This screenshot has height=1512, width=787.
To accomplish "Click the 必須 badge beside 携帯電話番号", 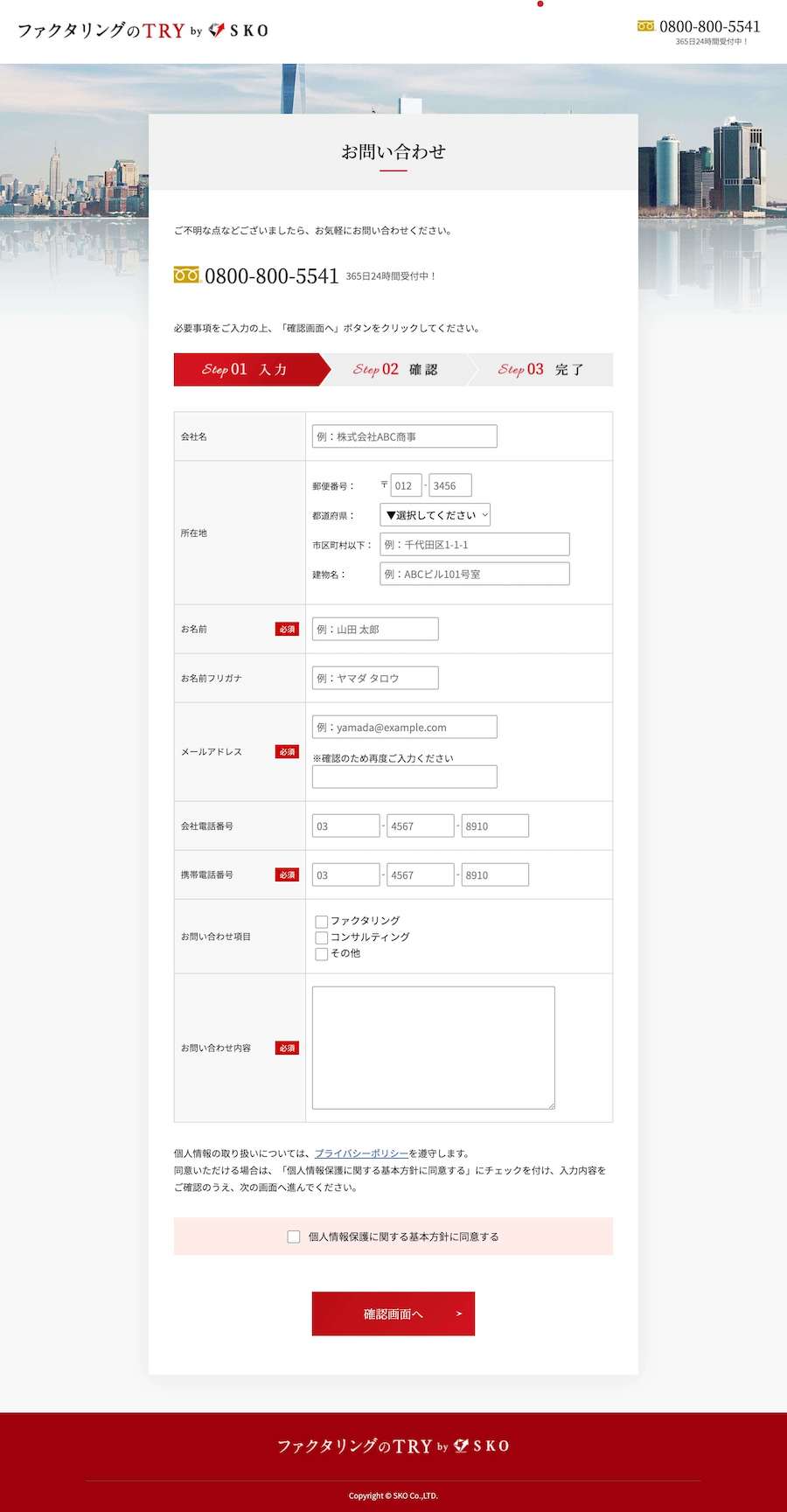I will pos(287,874).
